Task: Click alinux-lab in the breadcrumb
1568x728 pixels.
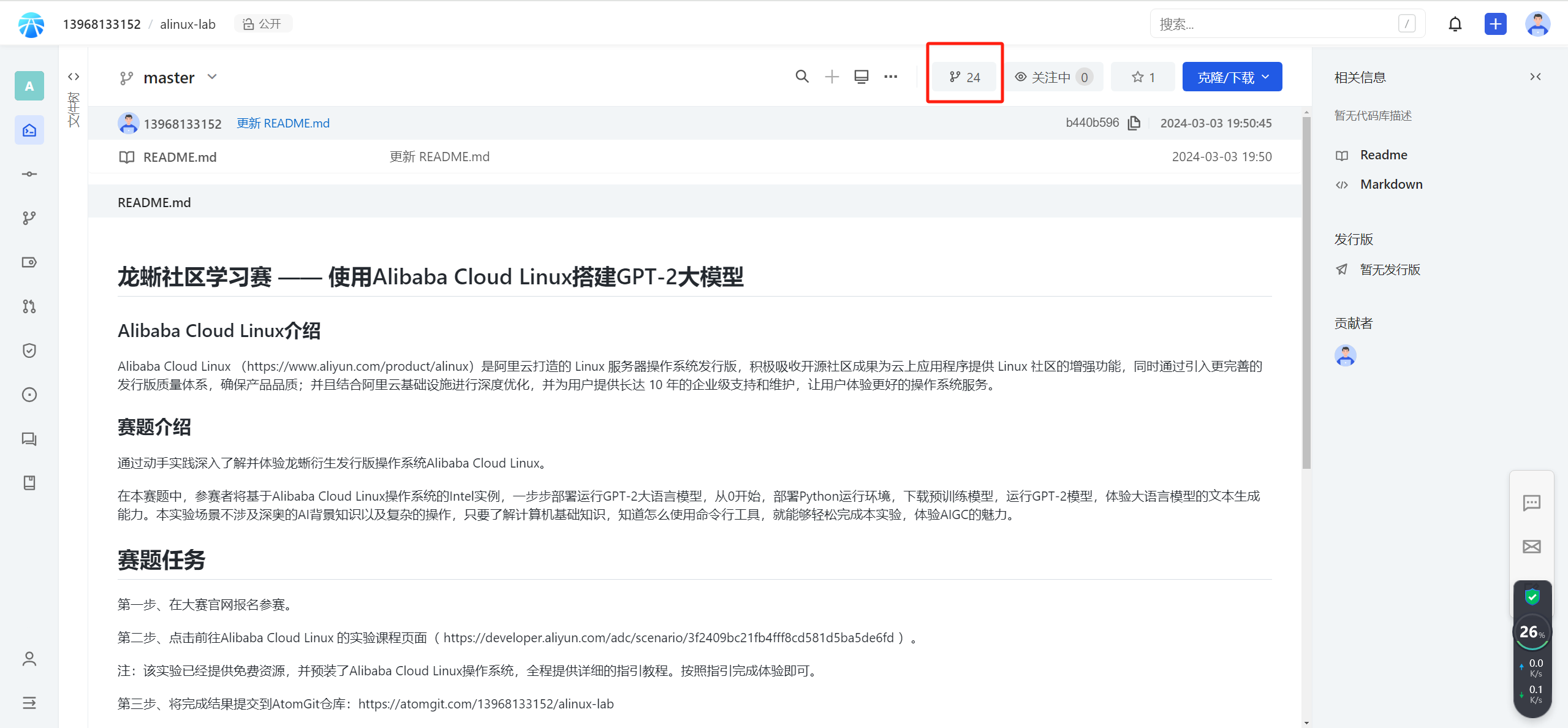Action: point(187,24)
